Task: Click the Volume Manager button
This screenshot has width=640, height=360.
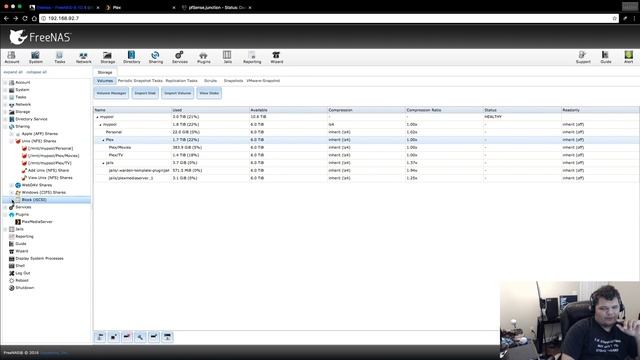Action: (x=111, y=93)
